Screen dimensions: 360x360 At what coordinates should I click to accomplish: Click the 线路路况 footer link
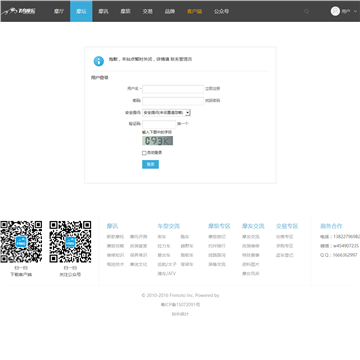click(217, 255)
